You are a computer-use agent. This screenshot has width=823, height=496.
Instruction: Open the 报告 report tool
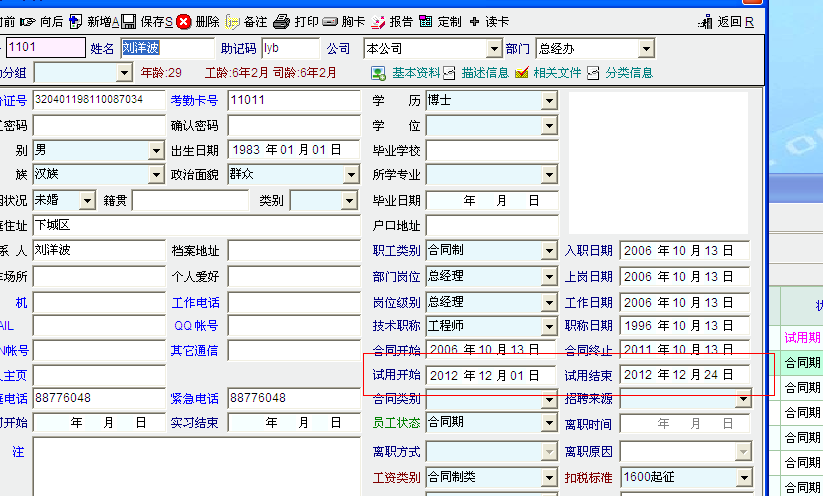pyautogui.click(x=392, y=21)
